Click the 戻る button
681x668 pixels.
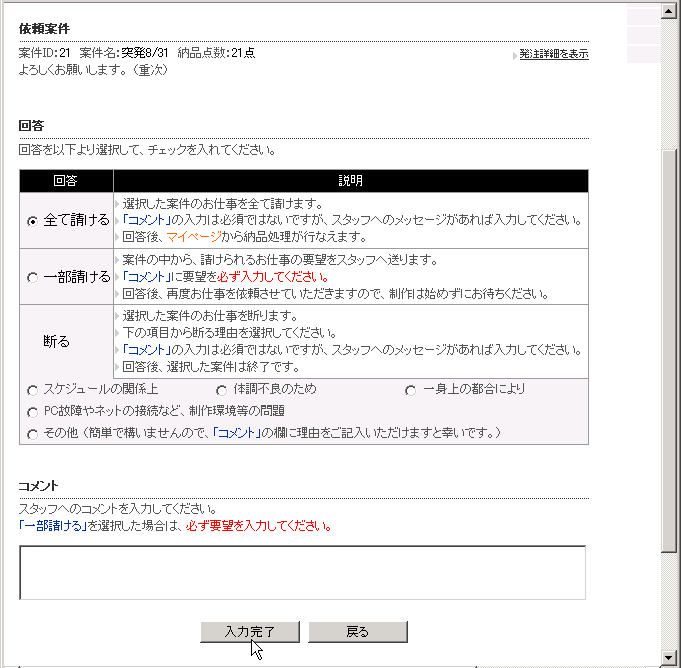tap(357, 632)
